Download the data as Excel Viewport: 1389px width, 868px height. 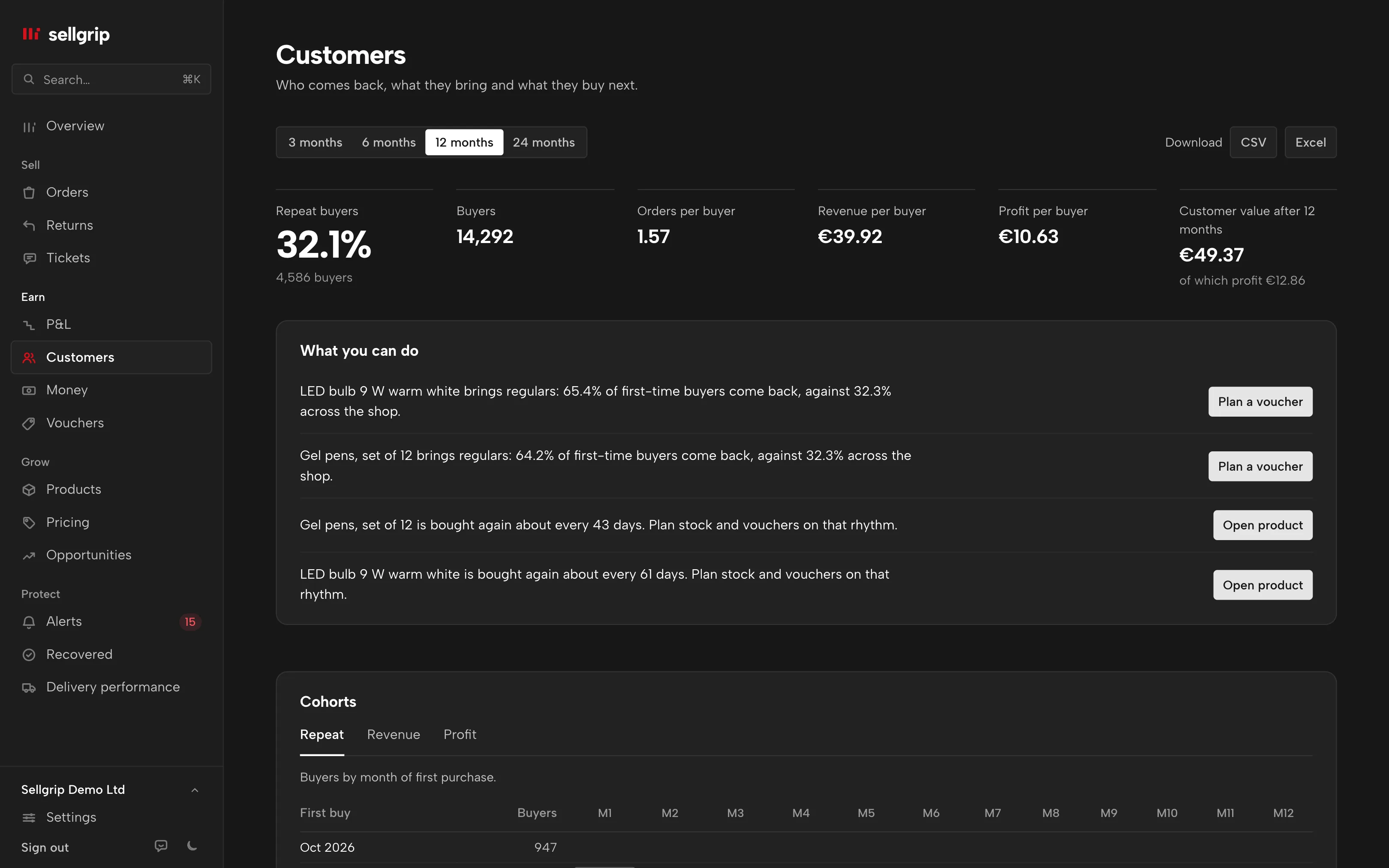tap(1311, 142)
